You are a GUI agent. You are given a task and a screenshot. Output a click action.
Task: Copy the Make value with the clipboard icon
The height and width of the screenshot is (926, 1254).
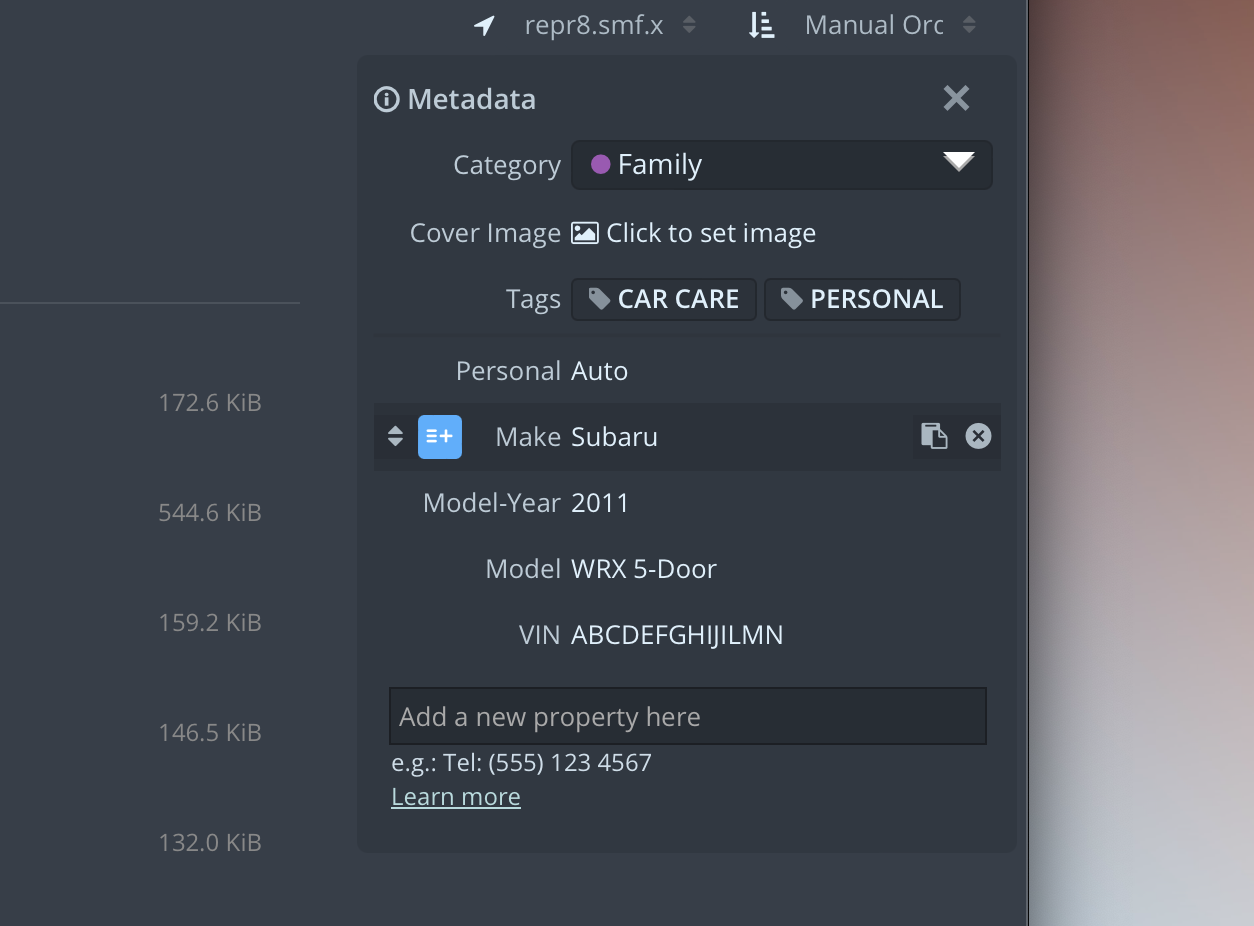click(x=934, y=436)
